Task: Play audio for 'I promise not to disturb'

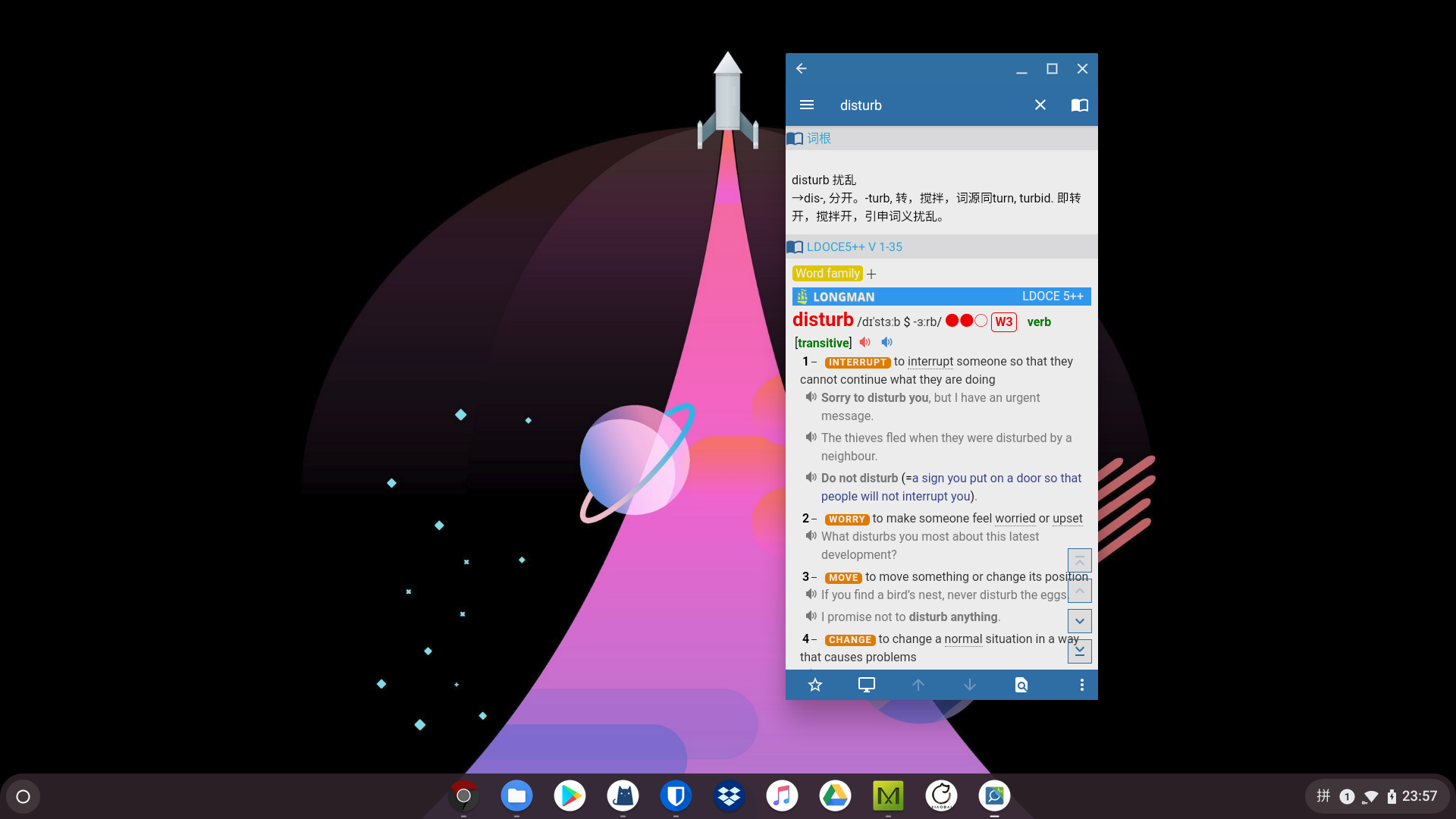Action: [811, 616]
